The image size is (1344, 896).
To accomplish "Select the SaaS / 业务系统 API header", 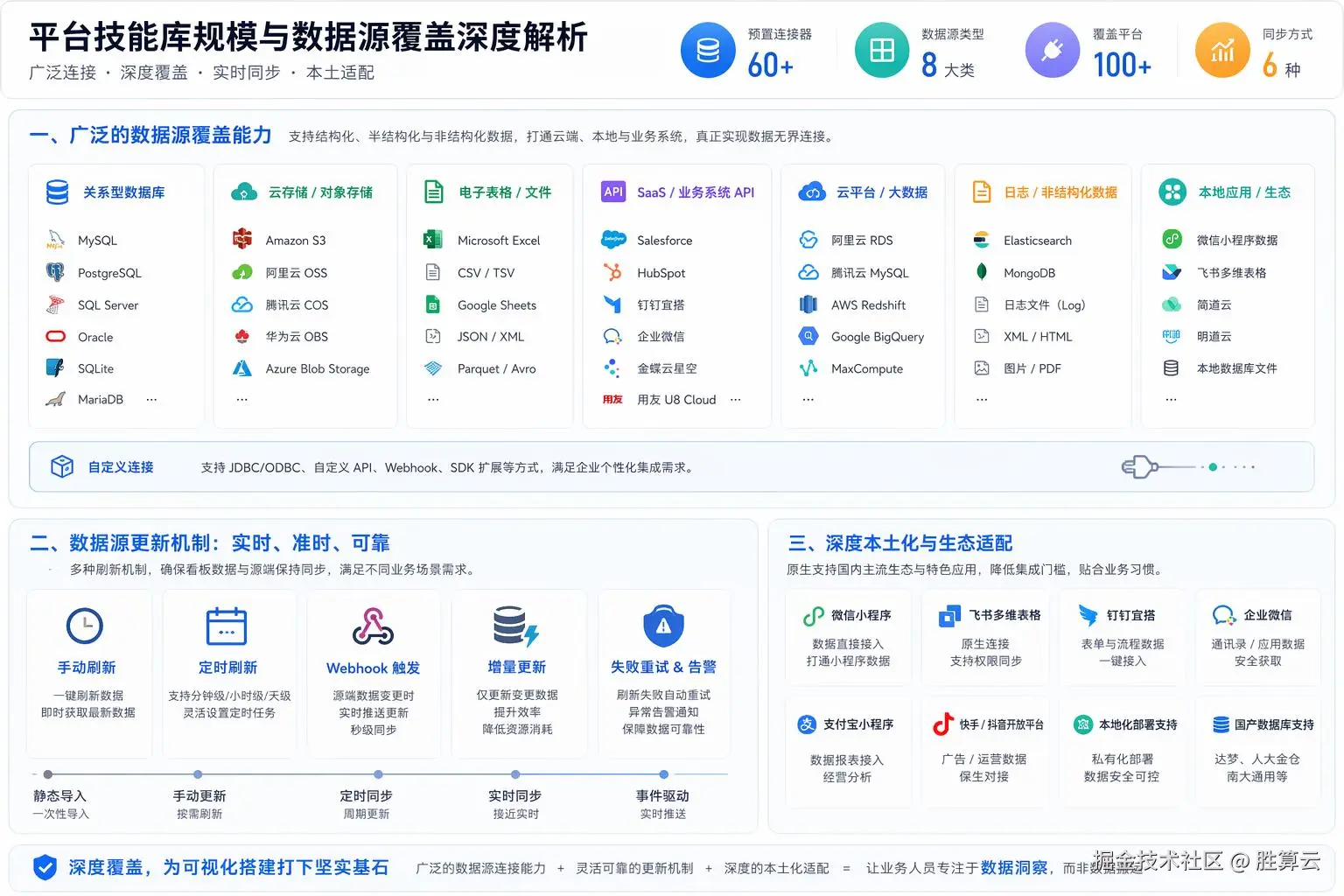I will [696, 192].
